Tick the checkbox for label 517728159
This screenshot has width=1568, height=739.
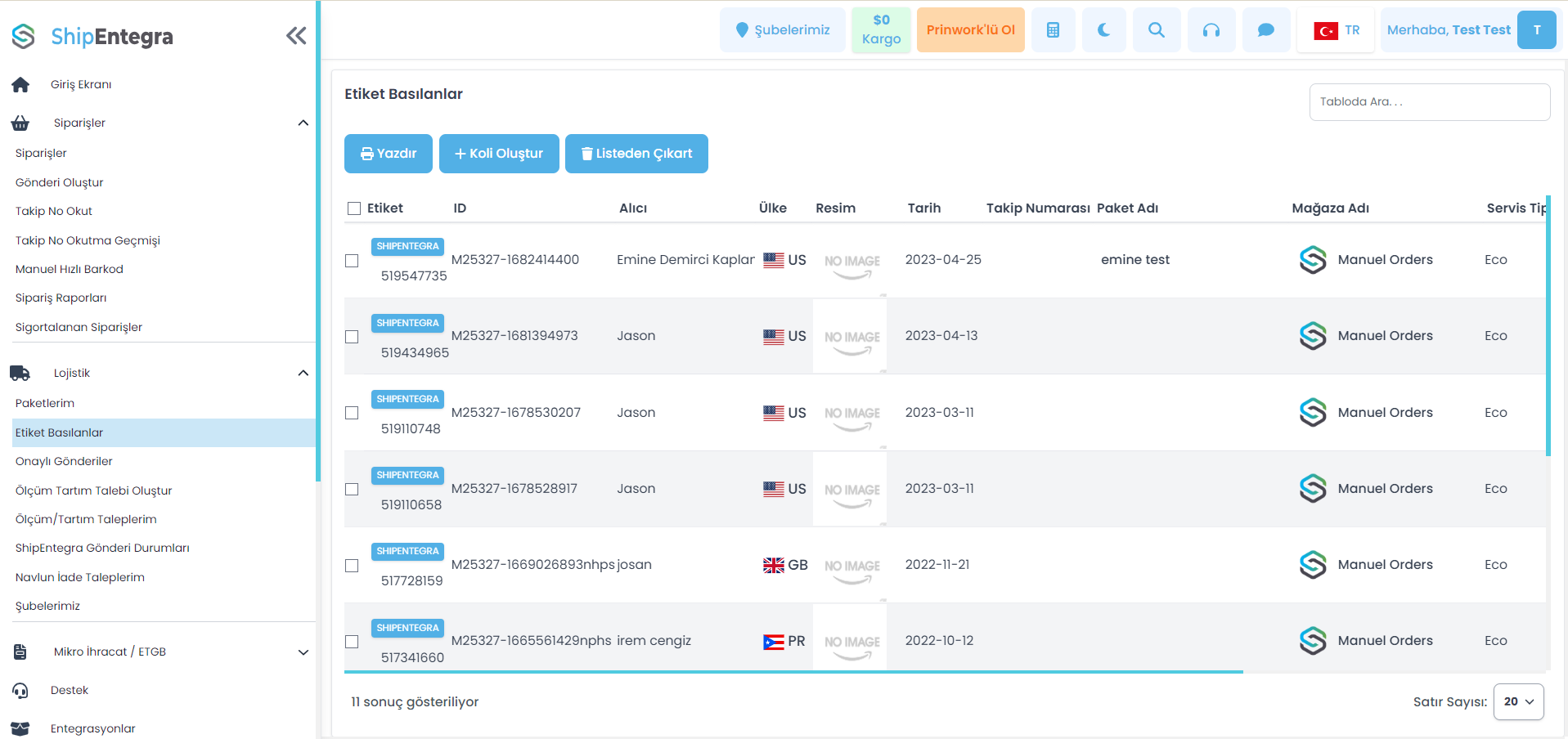coord(352,566)
